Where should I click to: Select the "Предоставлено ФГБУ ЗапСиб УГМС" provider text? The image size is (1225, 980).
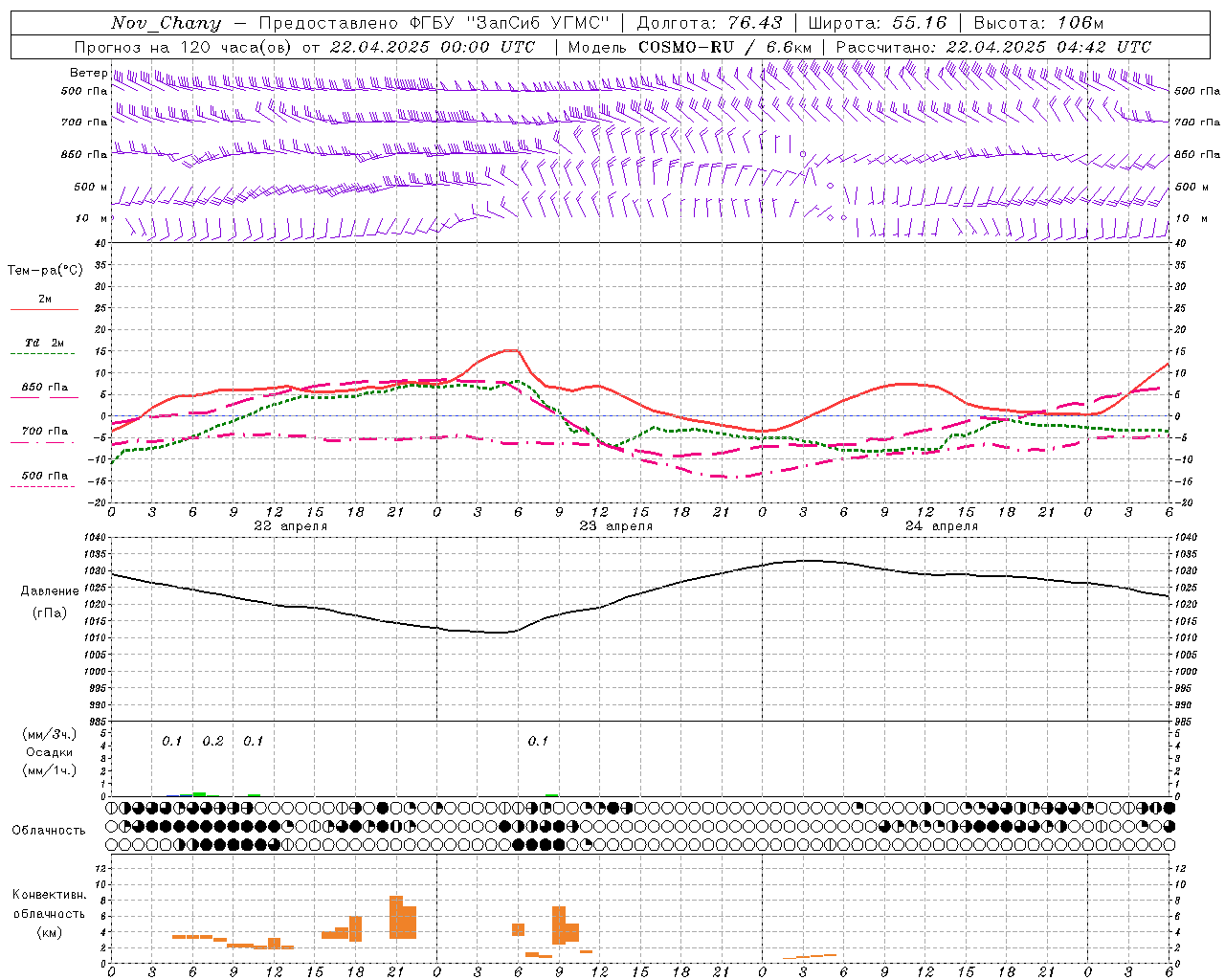(434, 23)
